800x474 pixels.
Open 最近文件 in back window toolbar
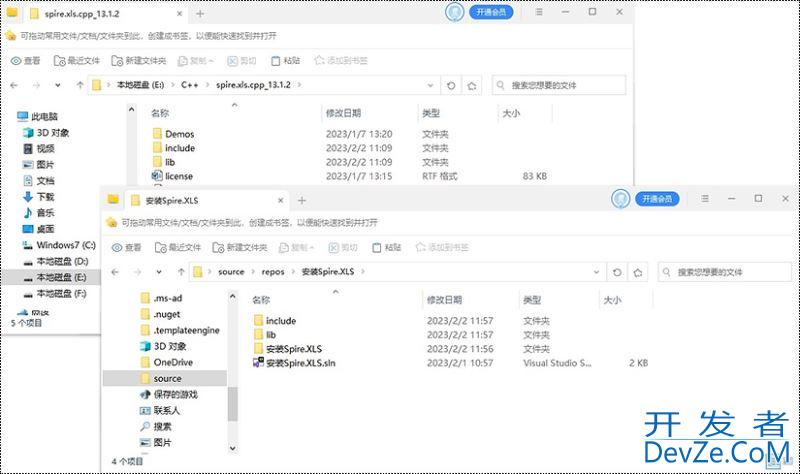pos(77,61)
